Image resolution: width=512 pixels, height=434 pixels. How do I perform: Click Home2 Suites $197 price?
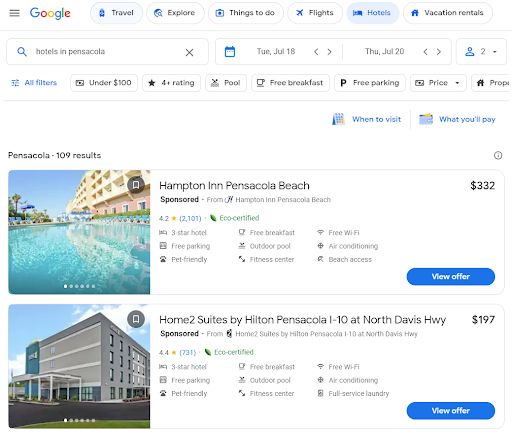tap(483, 320)
